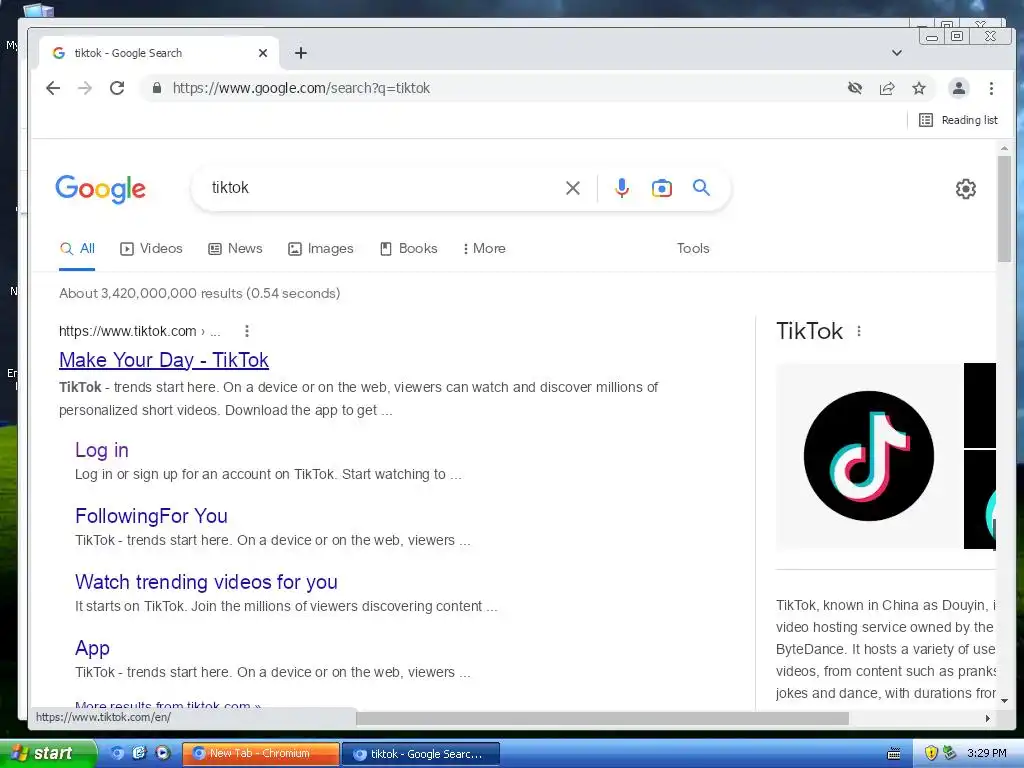Screen dimensions: 1024x768
Task: Click horizontal scrollbar right arrow
Action: (x=987, y=718)
